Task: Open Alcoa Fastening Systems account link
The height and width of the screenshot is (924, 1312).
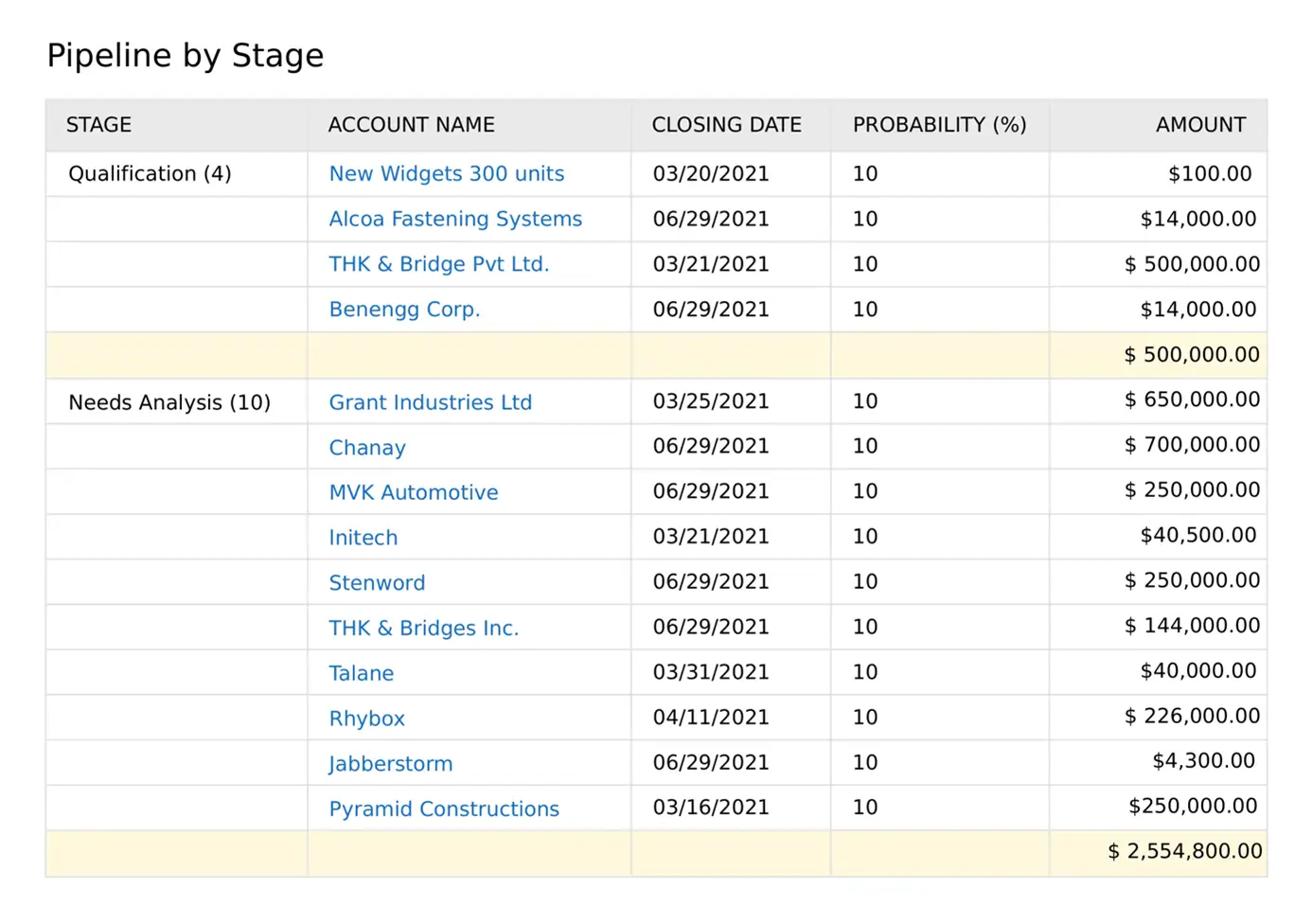Action: pos(454,220)
